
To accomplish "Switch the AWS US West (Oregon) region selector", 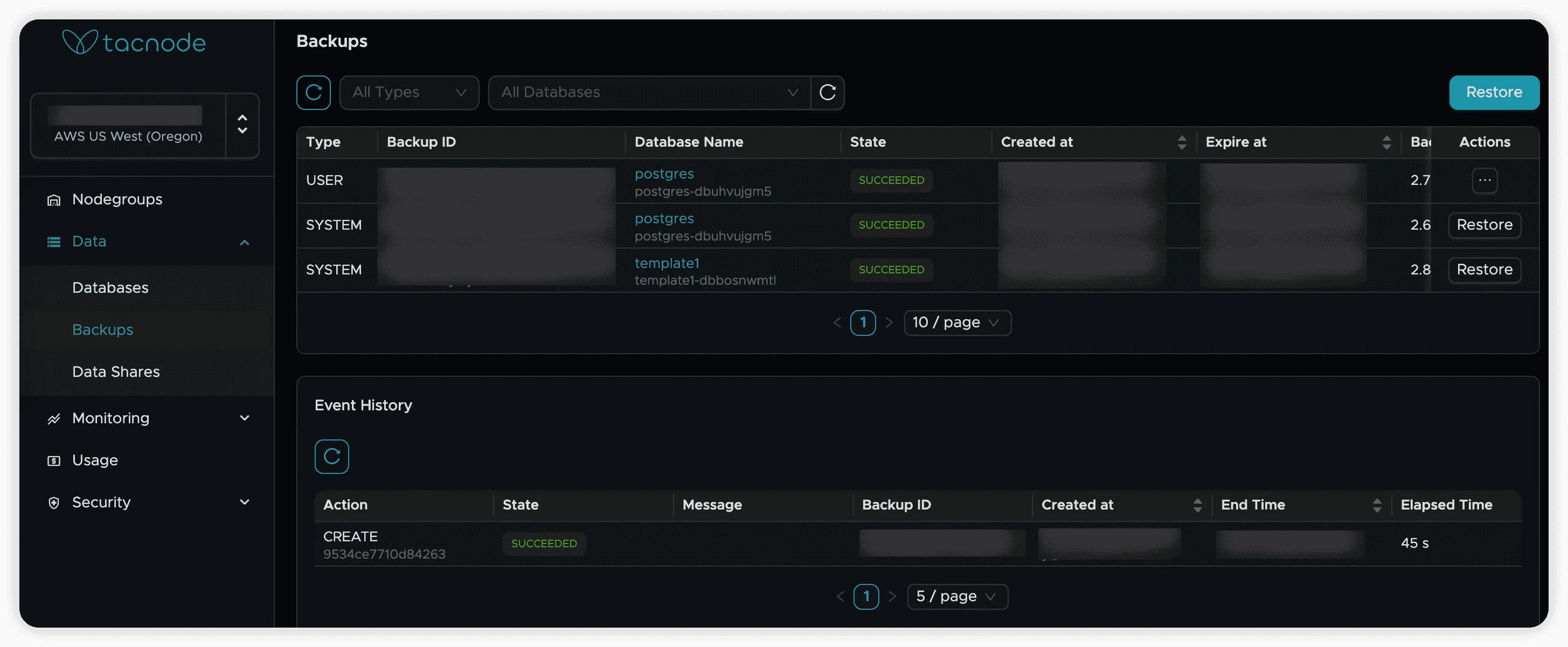I will pos(242,125).
